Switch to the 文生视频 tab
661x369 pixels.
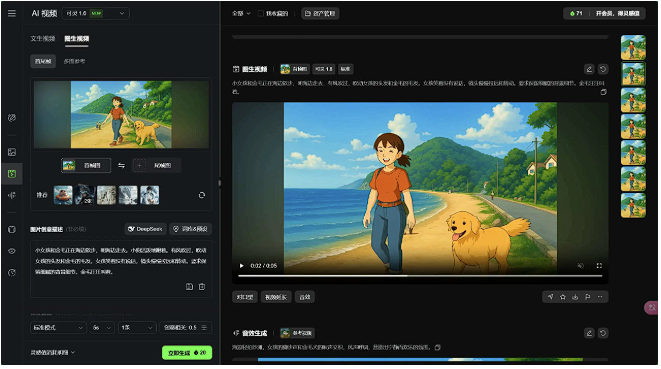point(43,38)
